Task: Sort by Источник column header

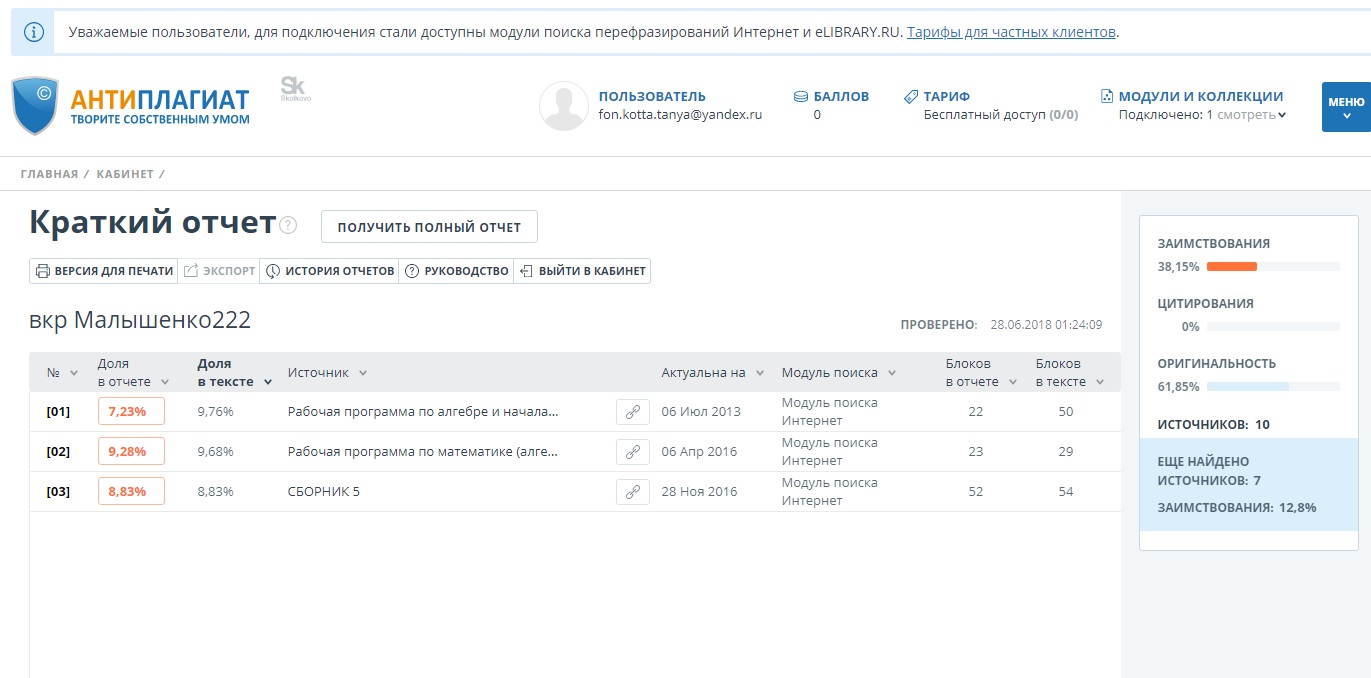Action: (x=327, y=373)
